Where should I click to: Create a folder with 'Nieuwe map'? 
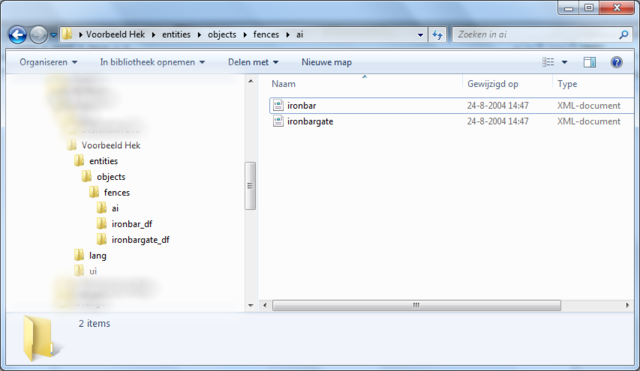click(327, 62)
